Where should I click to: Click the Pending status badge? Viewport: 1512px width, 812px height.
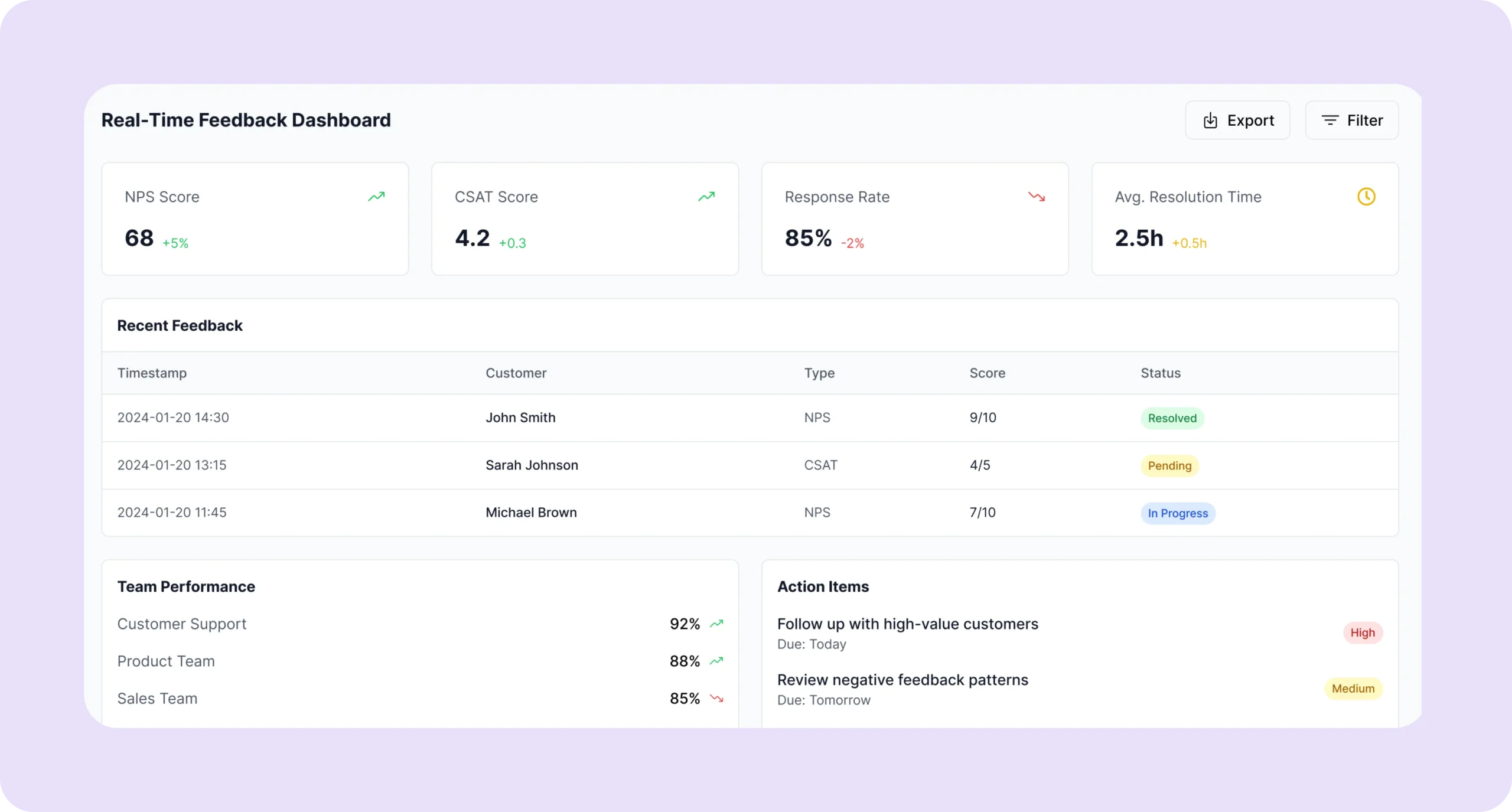pos(1169,466)
